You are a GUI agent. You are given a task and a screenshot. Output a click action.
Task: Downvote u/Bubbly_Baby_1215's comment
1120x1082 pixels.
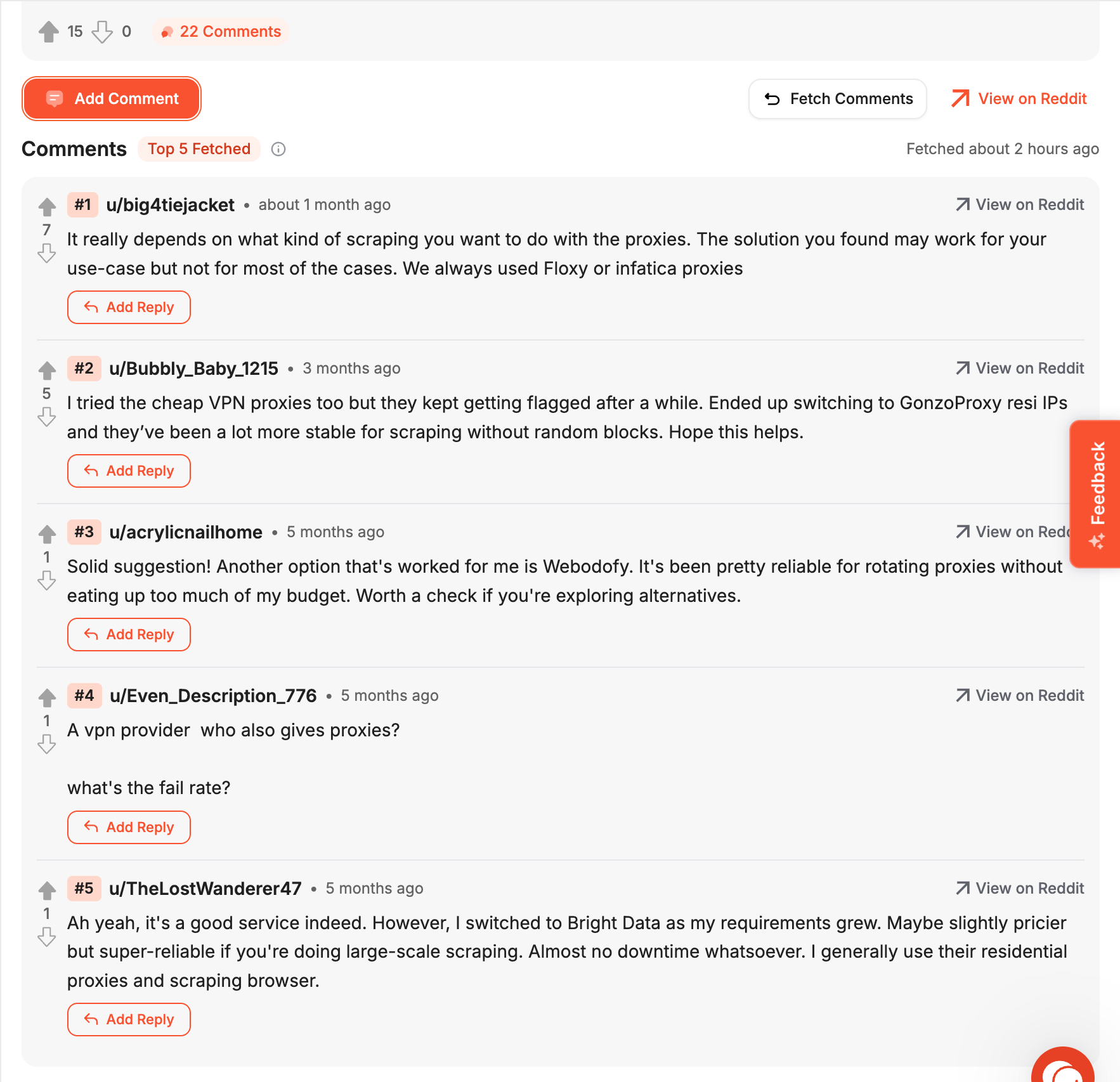click(47, 417)
